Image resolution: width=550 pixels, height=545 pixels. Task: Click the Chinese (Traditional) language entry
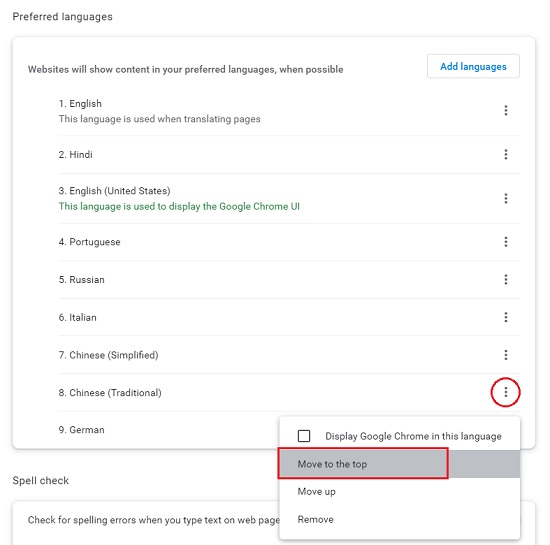110,393
